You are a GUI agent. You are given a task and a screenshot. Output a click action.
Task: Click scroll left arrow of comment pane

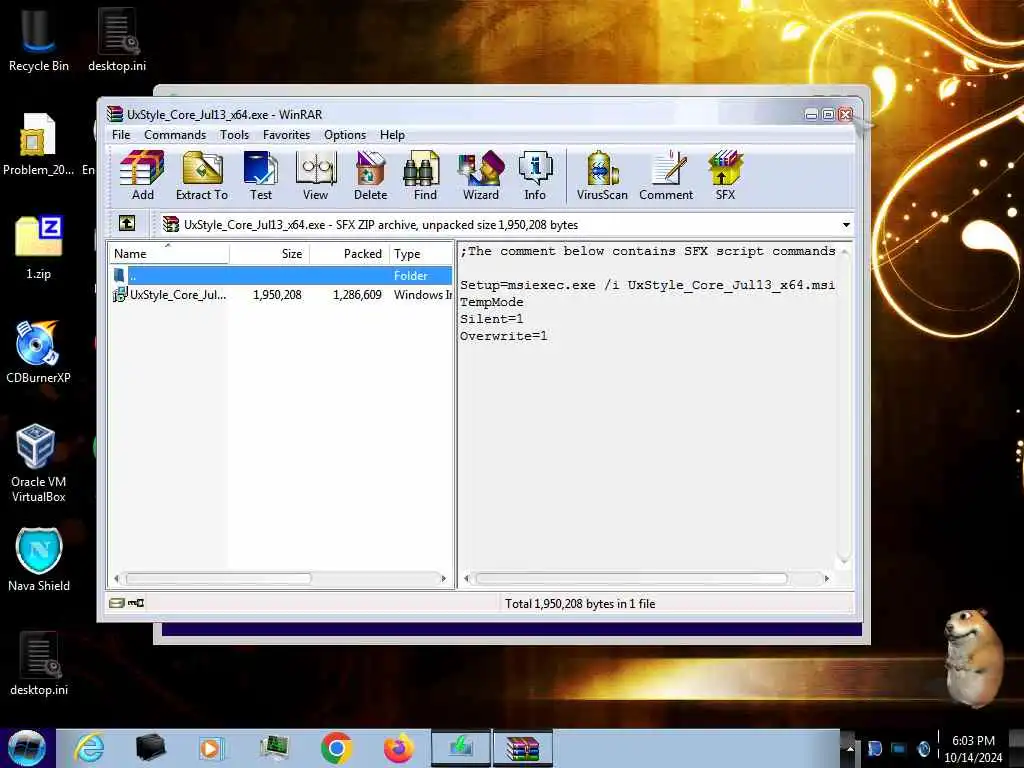466,578
